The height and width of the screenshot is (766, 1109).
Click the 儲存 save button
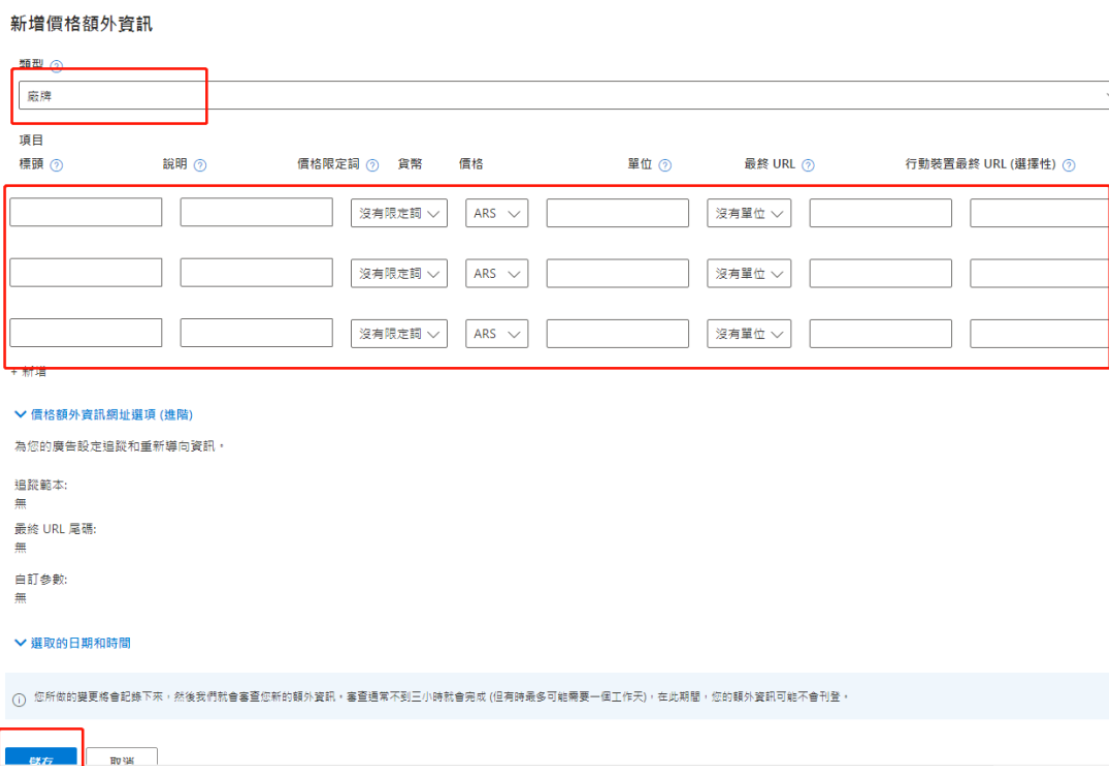(x=42, y=757)
